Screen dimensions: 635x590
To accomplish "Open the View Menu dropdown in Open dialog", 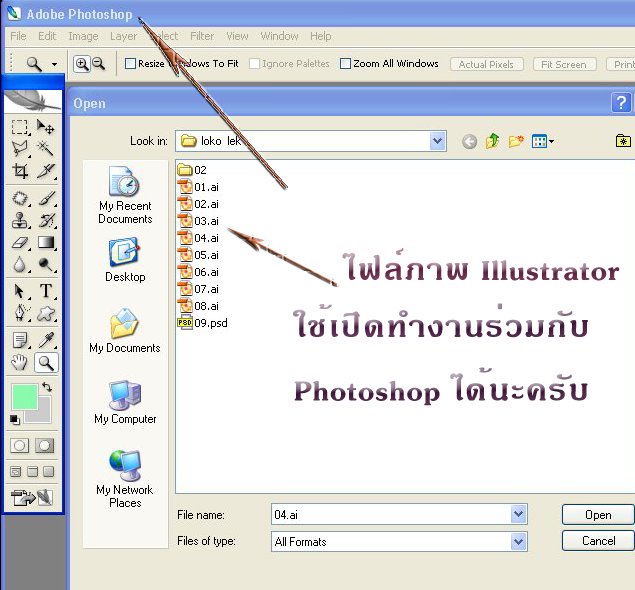I will pyautogui.click(x=543, y=141).
